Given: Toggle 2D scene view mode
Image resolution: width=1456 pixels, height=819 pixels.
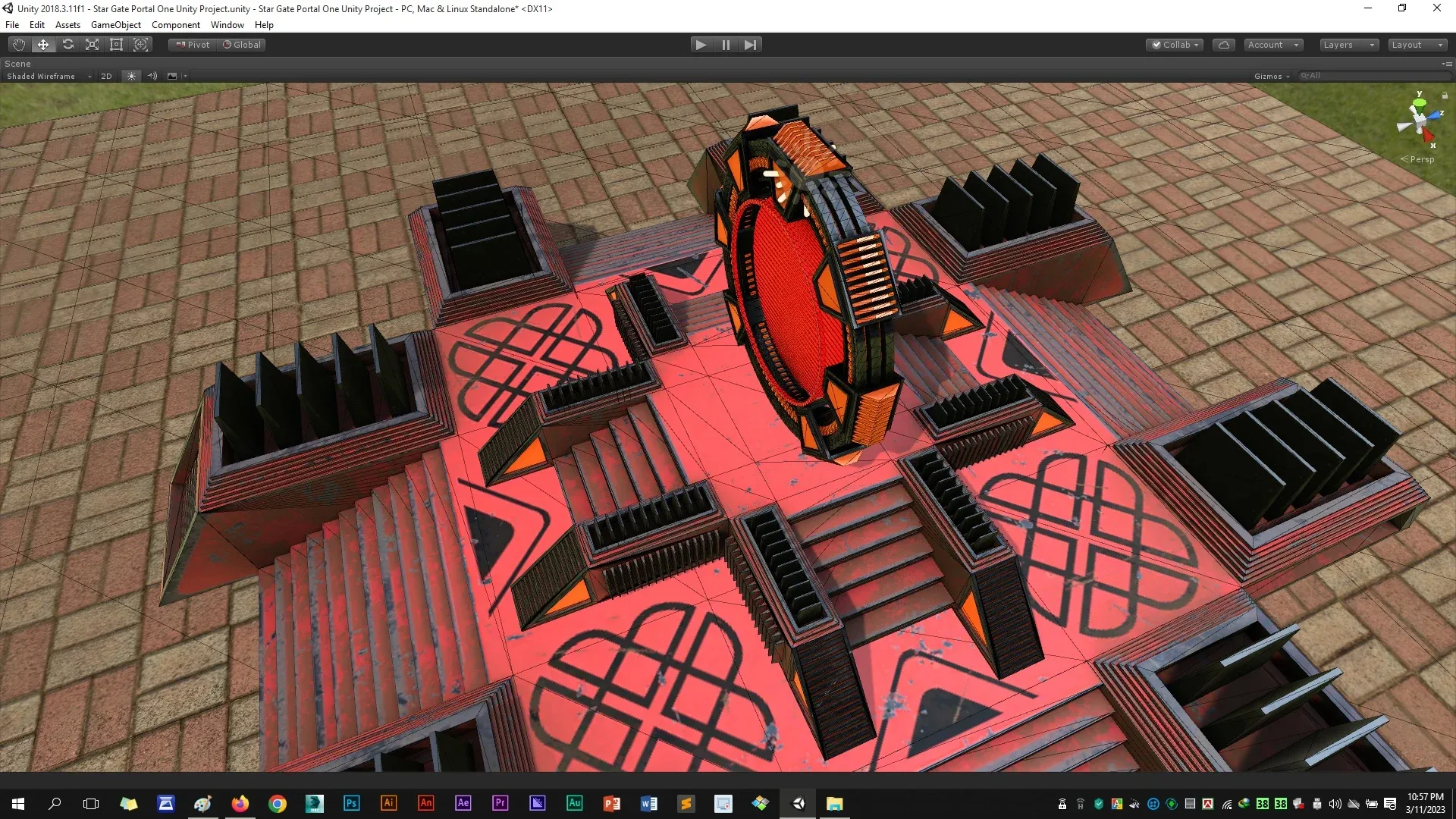Looking at the screenshot, I should (106, 76).
